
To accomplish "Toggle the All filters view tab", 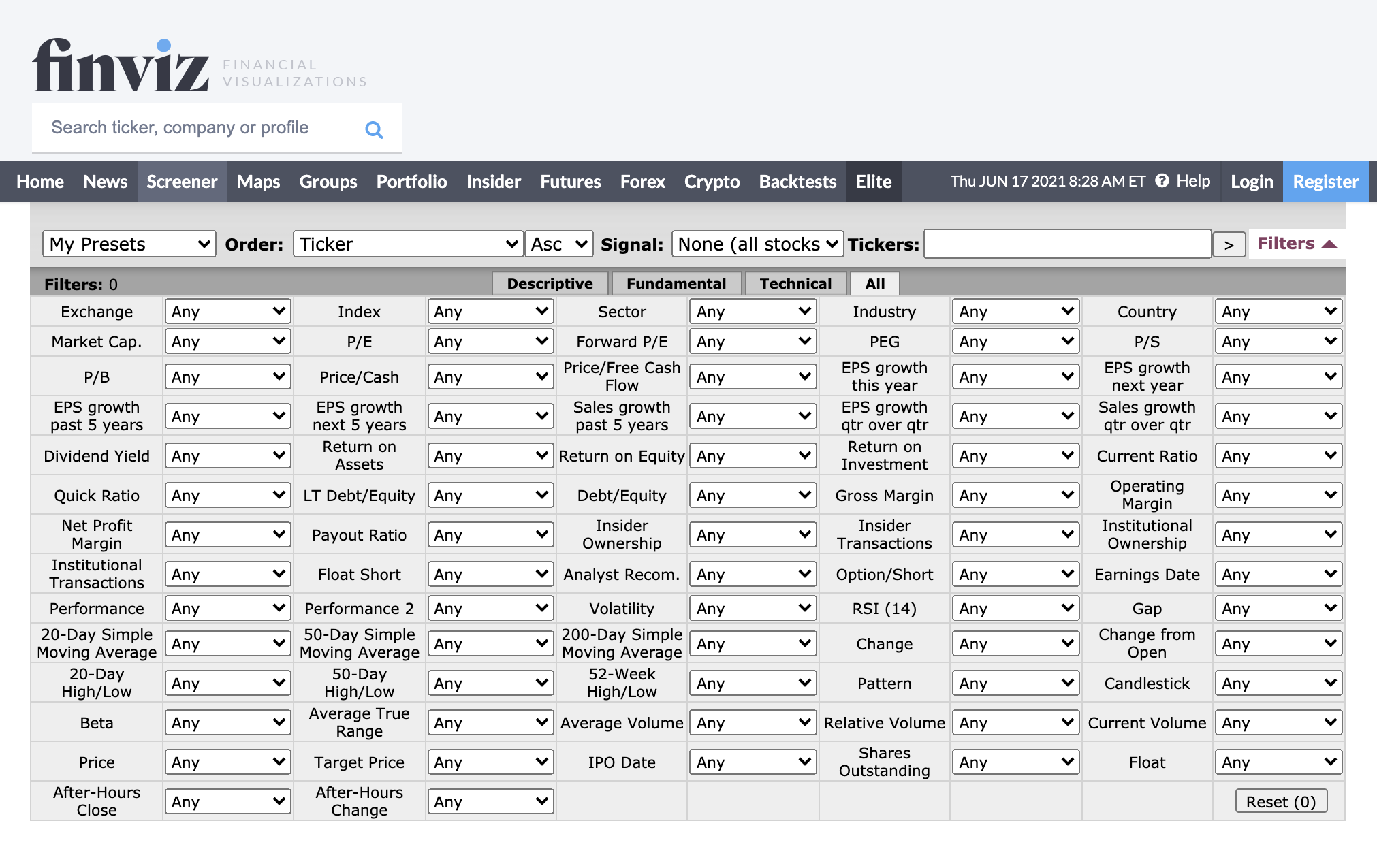I will click(x=873, y=284).
